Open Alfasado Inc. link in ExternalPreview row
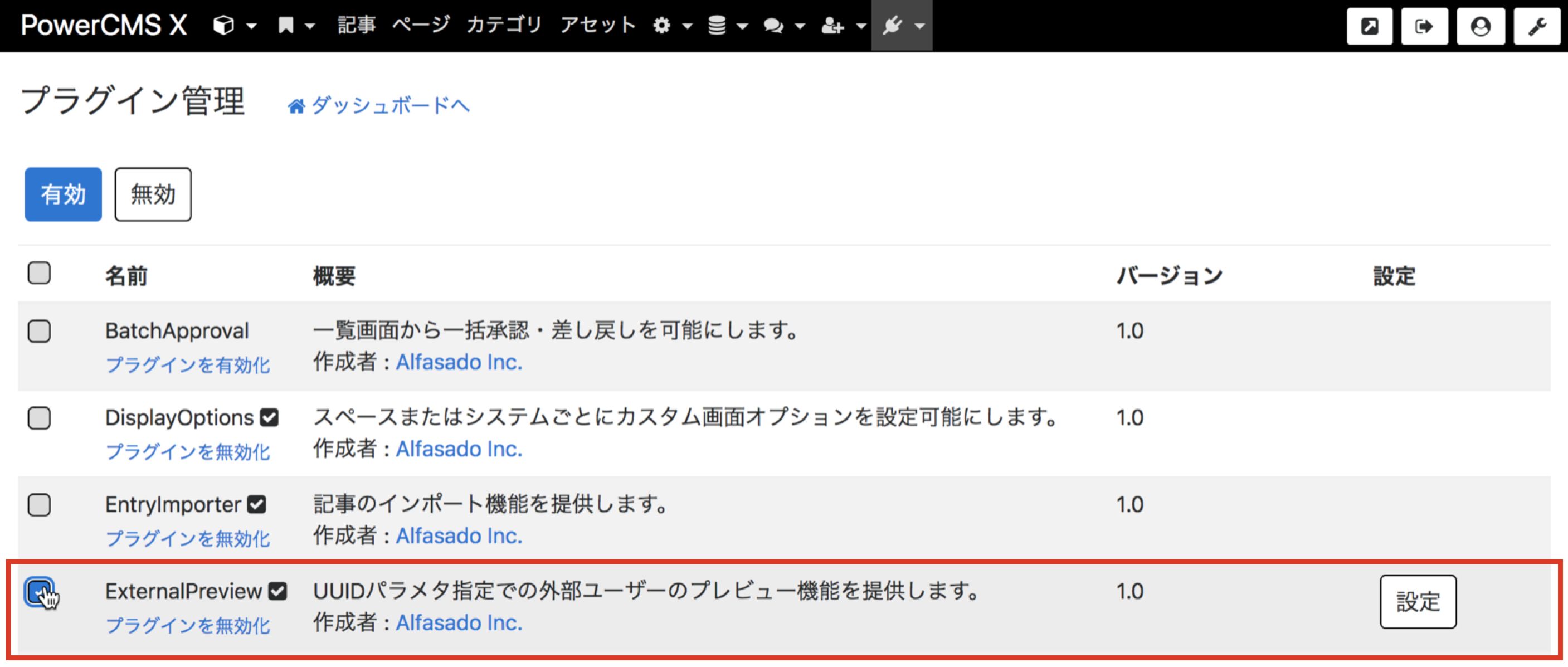The image size is (1568, 667). point(460,624)
